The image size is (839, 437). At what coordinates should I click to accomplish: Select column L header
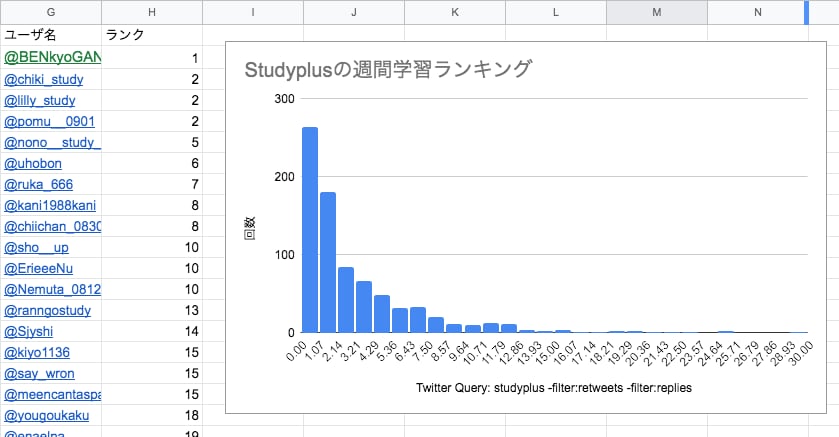[x=556, y=12]
